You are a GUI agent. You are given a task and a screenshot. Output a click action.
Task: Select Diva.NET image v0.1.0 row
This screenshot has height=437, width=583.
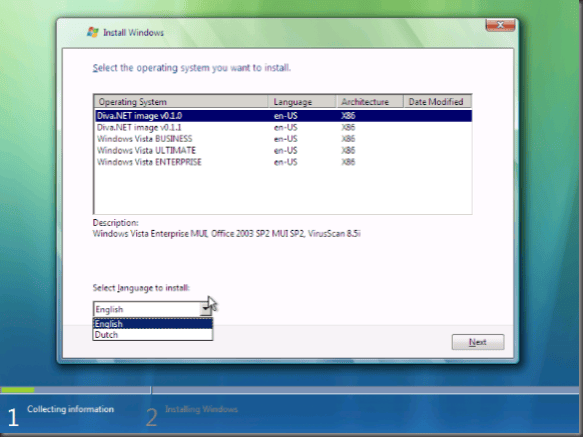283,116
